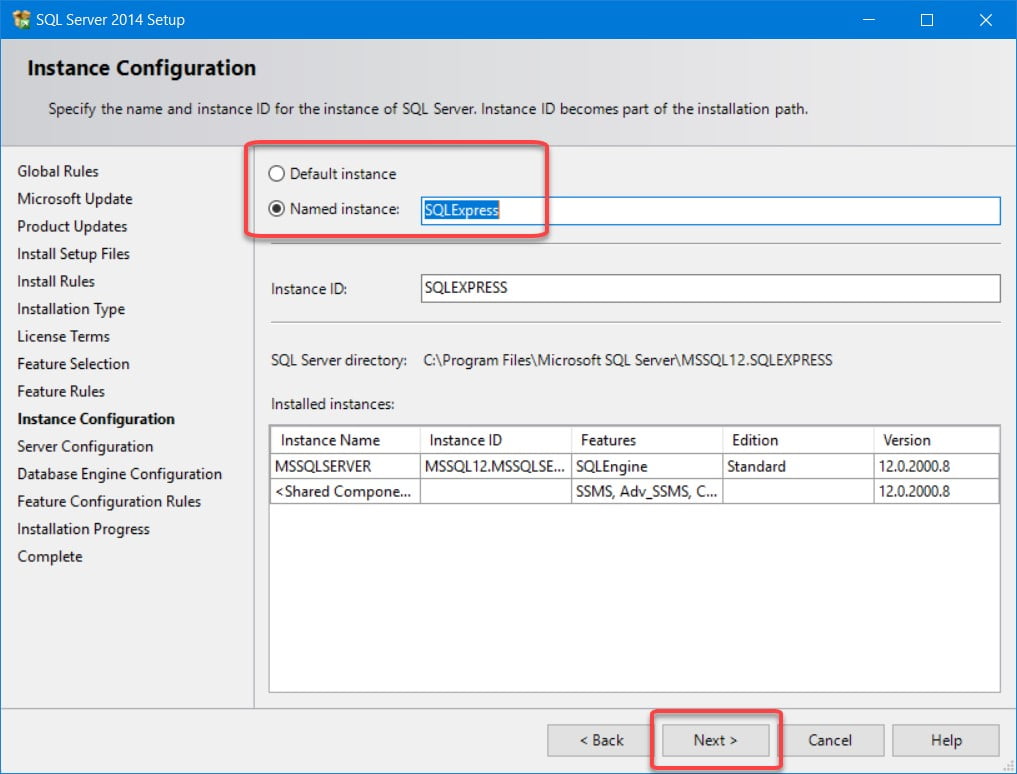Viewport: 1017px width, 774px height.
Task: Go to the Server Configuration step
Action: tap(85, 446)
